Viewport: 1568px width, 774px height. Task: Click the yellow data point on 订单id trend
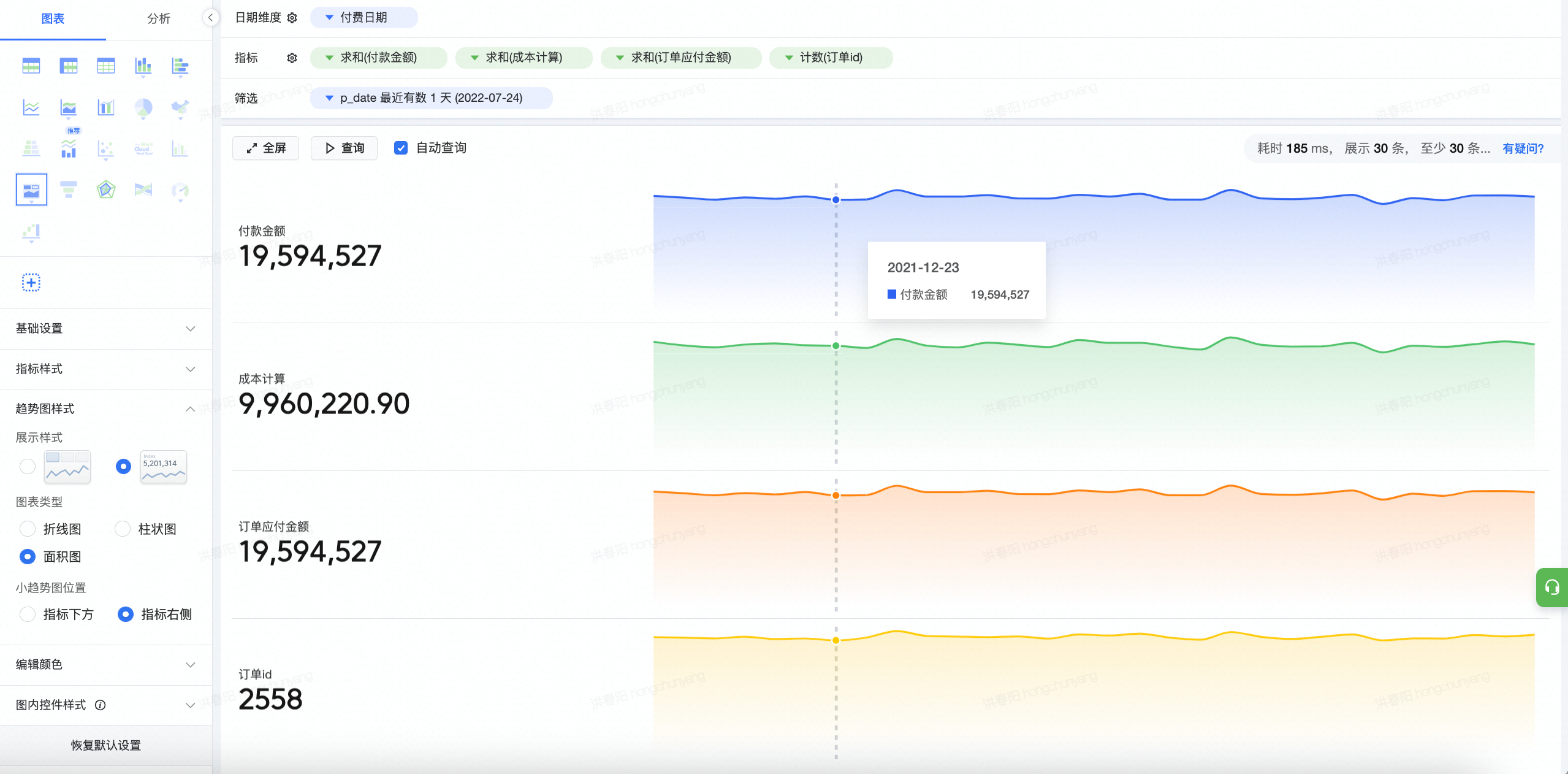tap(835, 640)
